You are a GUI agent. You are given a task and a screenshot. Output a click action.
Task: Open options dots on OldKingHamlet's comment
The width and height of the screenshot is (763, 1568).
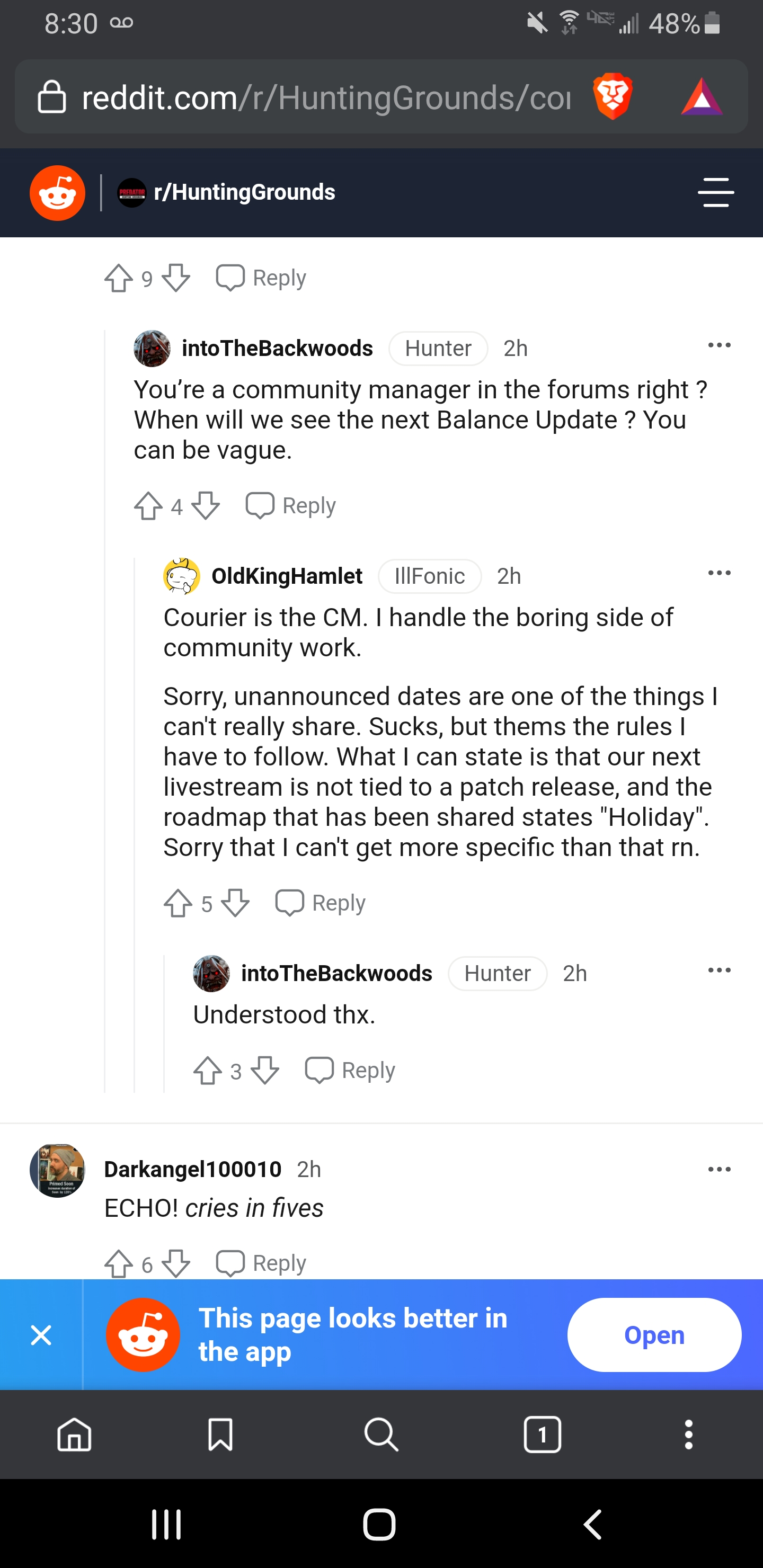tap(719, 573)
